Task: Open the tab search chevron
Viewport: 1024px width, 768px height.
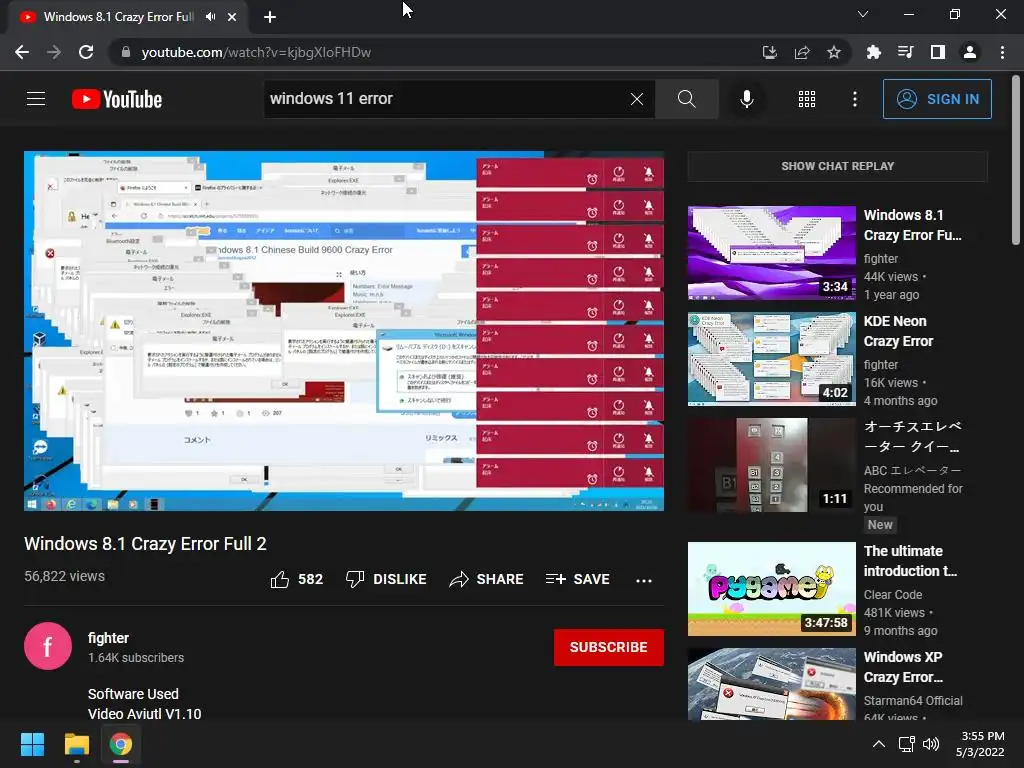Action: pyautogui.click(x=863, y=14)
